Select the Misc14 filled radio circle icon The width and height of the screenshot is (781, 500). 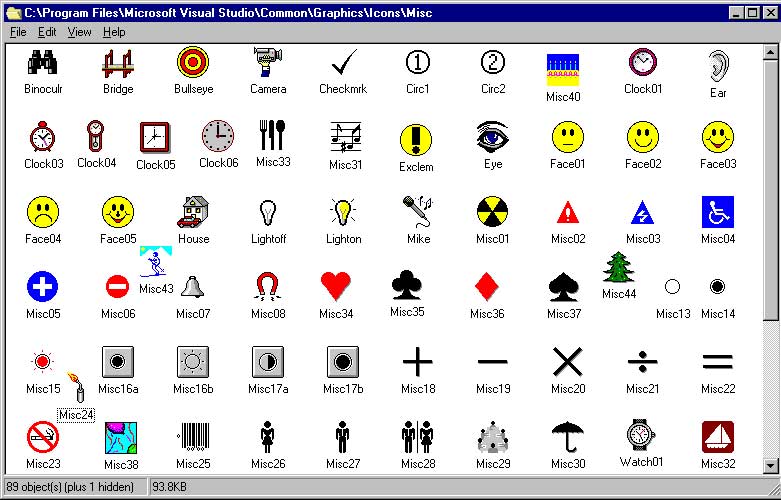[x=717, y=287]
